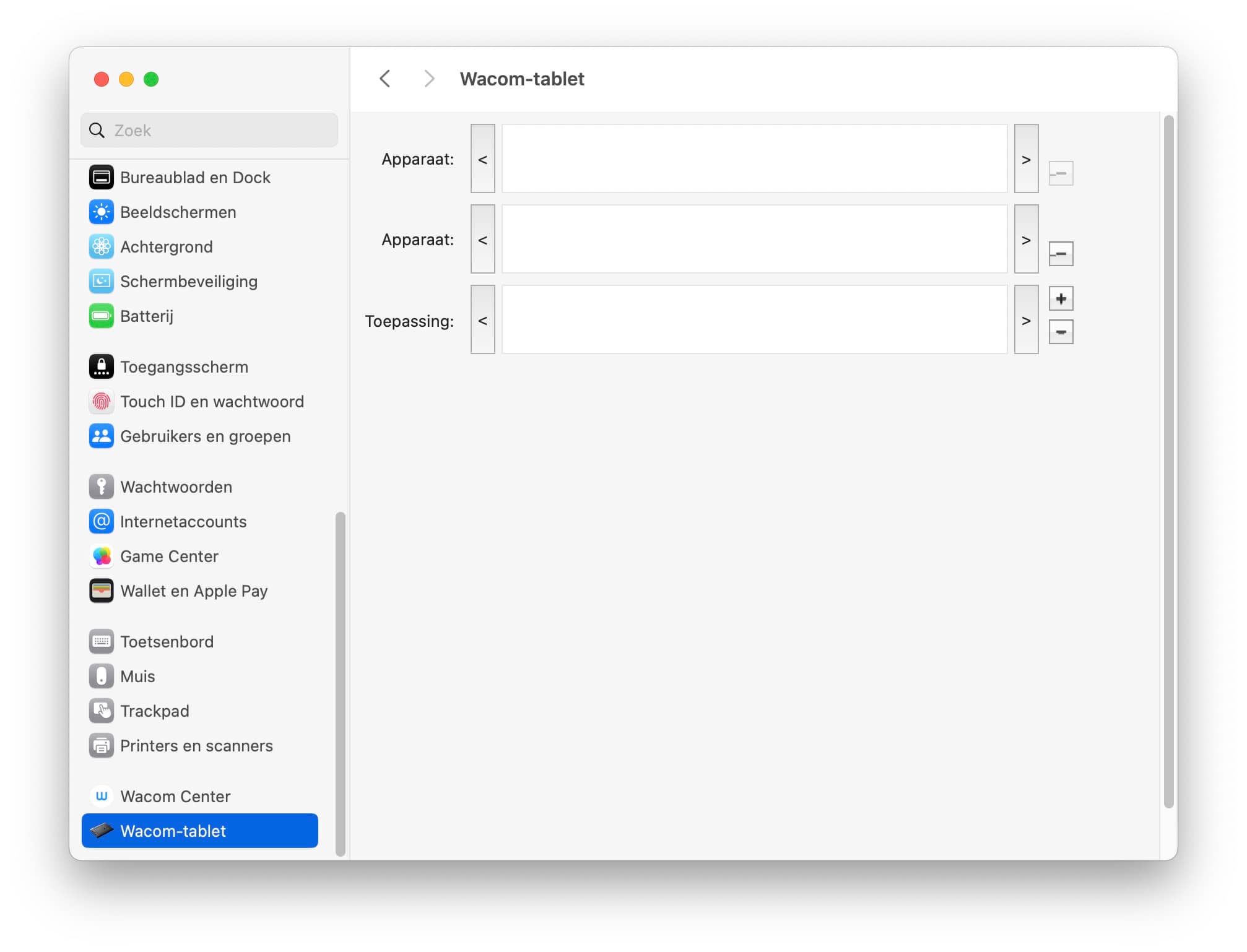Remove item from first Apparaat list
This screenshot has width=1247, height=952.
[1061, 173]
